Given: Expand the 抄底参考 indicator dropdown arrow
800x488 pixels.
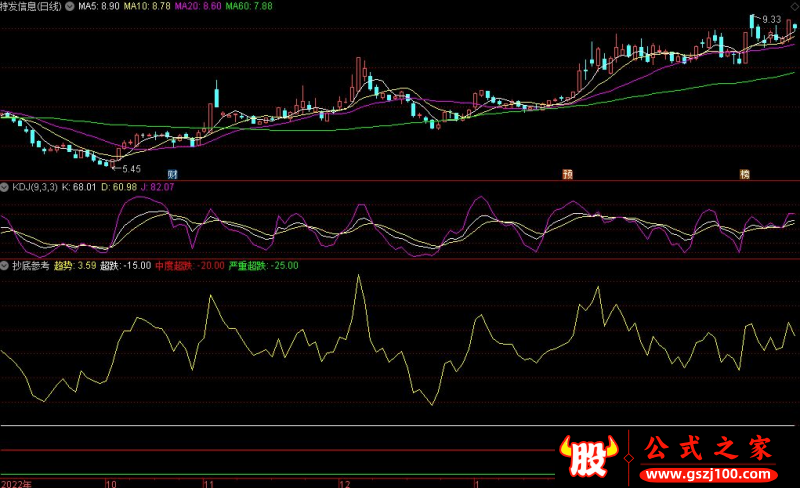Looking at the screenshot, I should (5, 266).
